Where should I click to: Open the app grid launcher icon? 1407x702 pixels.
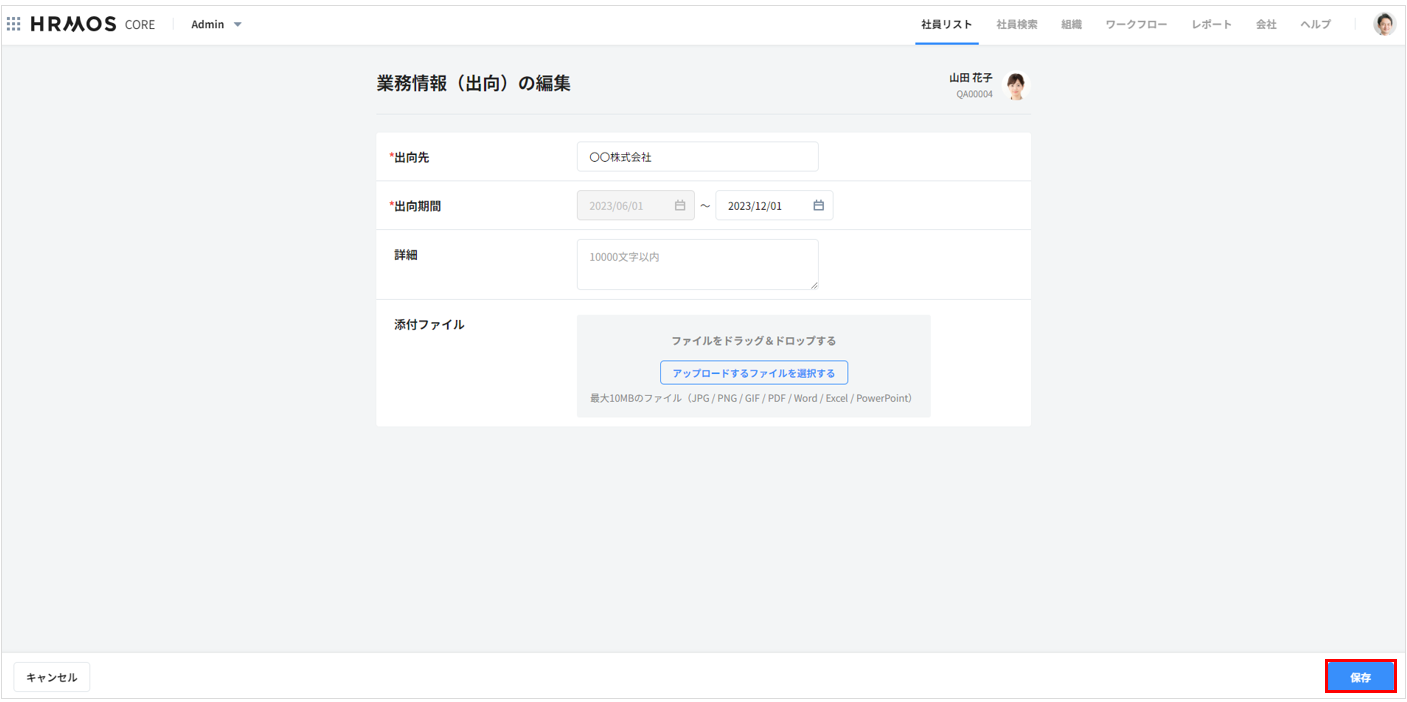[x=14, y=24]
